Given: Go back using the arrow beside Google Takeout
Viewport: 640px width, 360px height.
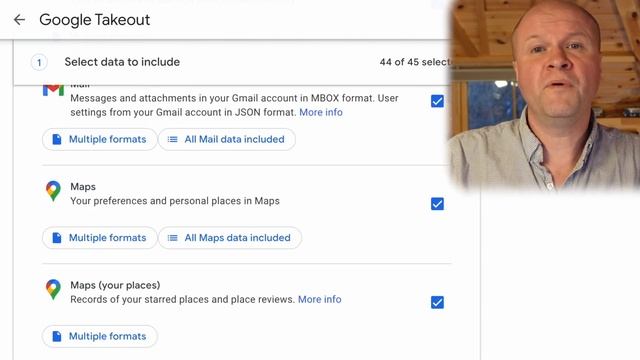Looking at the screenshot, I should (x=19, y=20).
